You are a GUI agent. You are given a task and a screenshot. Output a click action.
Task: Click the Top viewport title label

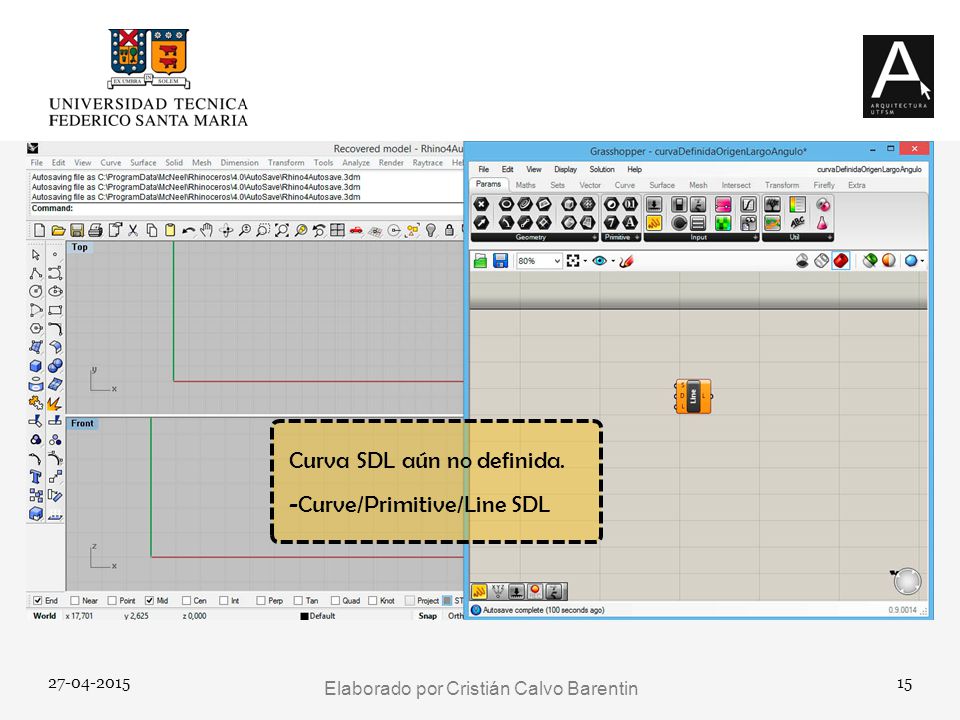point(80,247)
